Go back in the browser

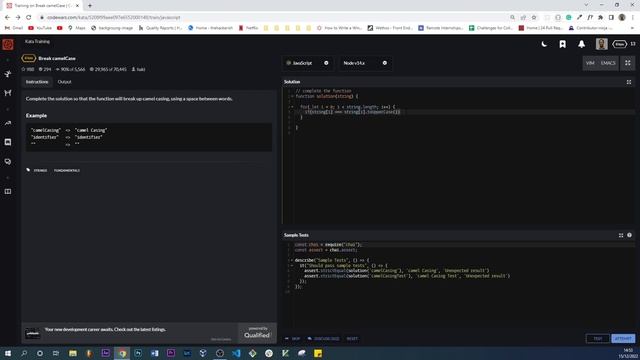point(7,18)
